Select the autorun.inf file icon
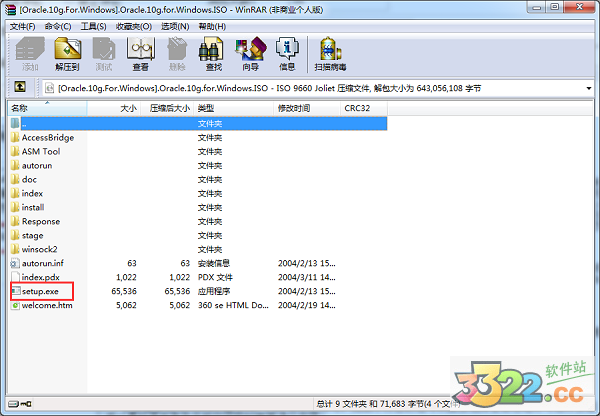 tap(15, 263)
